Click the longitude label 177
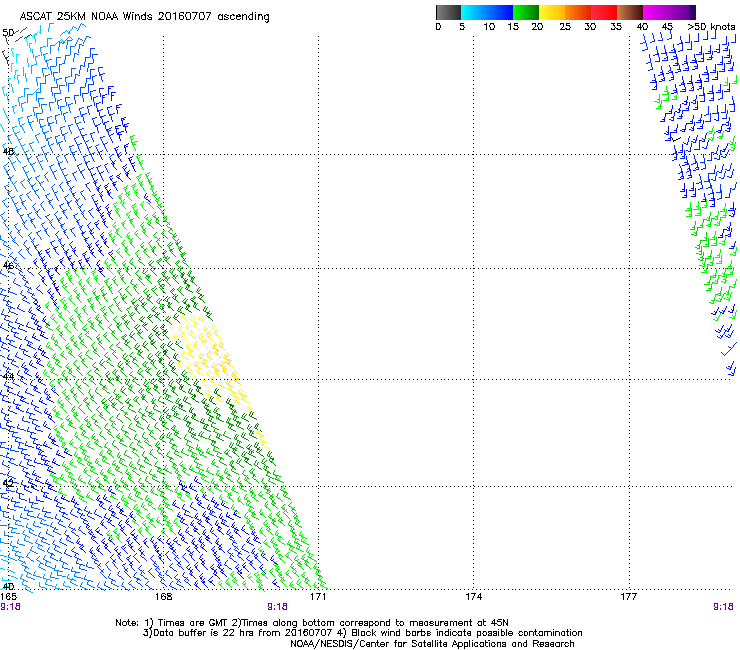740x650 pixels. click(x=629, y=597)
